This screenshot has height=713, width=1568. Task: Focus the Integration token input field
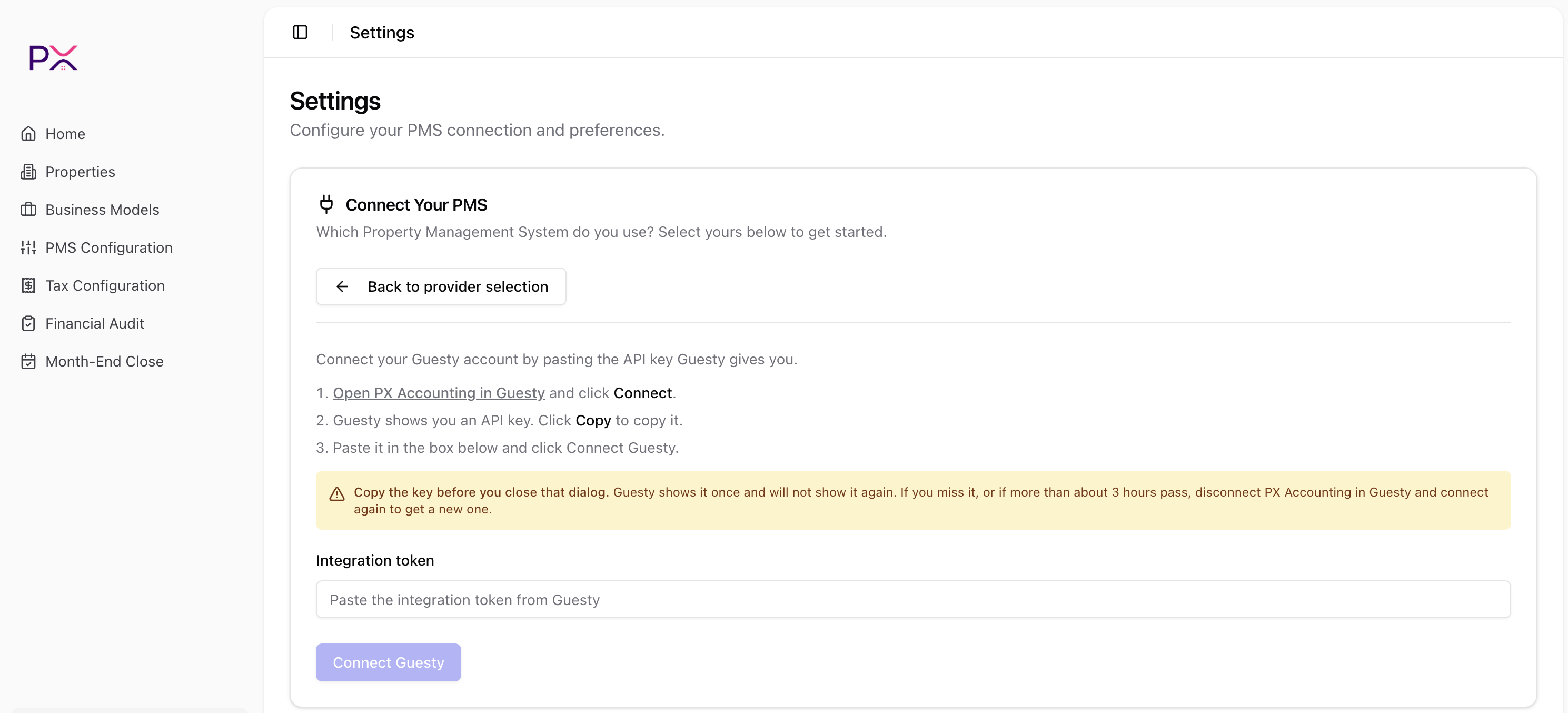[913, 599]
